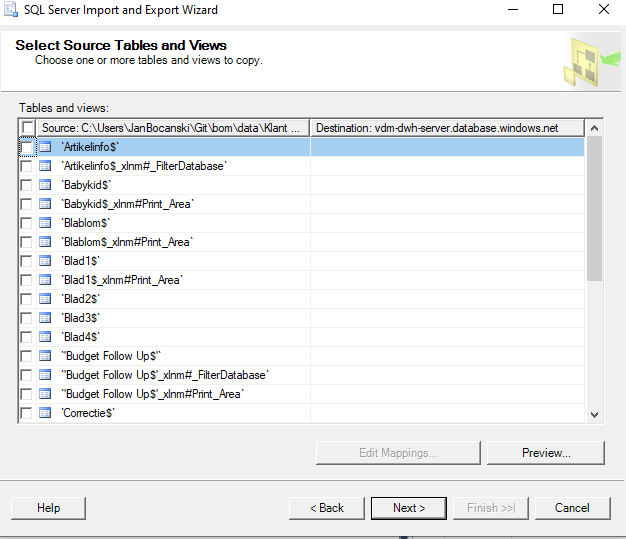Go back with the Back button
The width and height of the screenshot is (626, 539).
coord(327,508)
